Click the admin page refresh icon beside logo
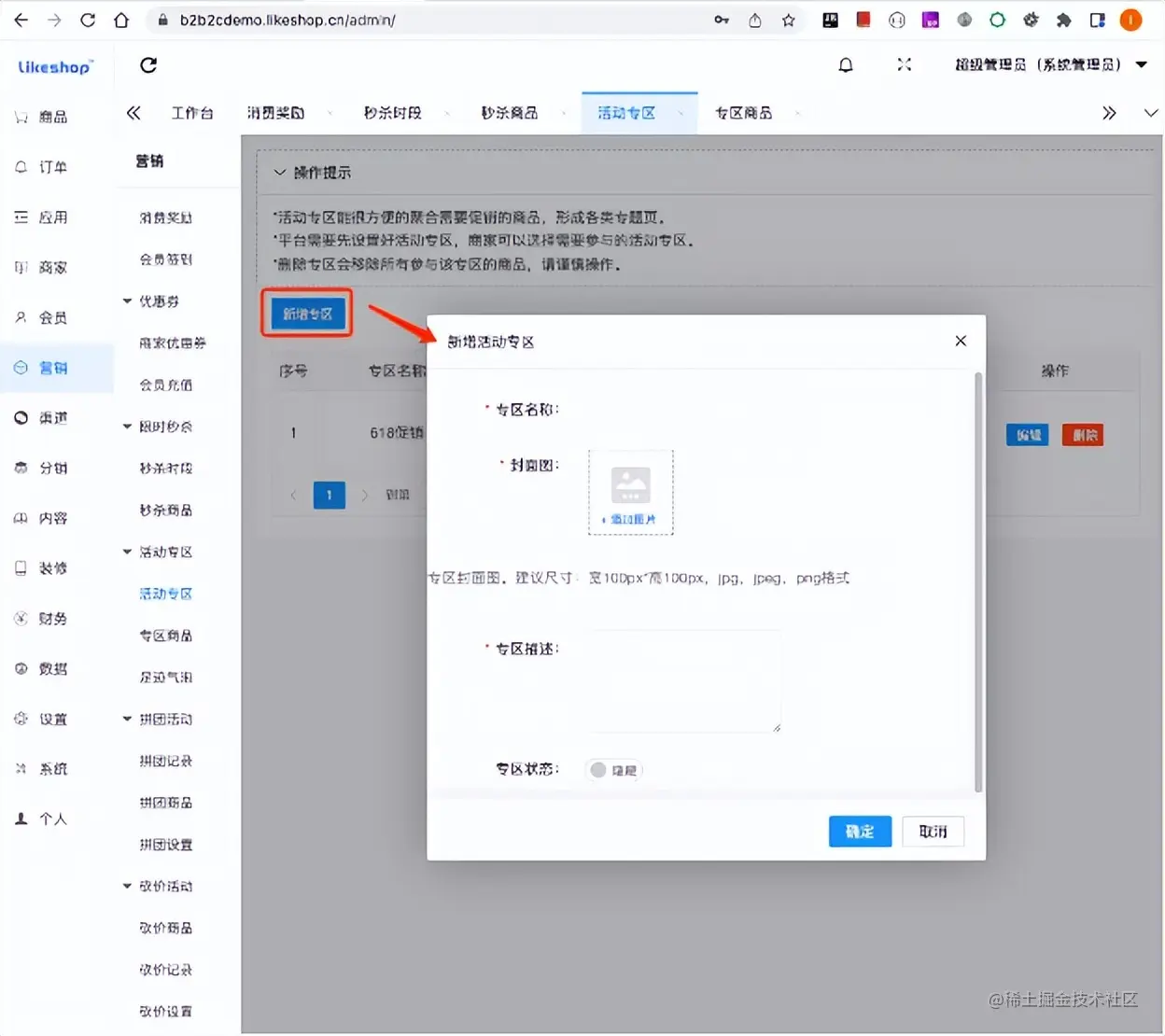 (148, 64)
